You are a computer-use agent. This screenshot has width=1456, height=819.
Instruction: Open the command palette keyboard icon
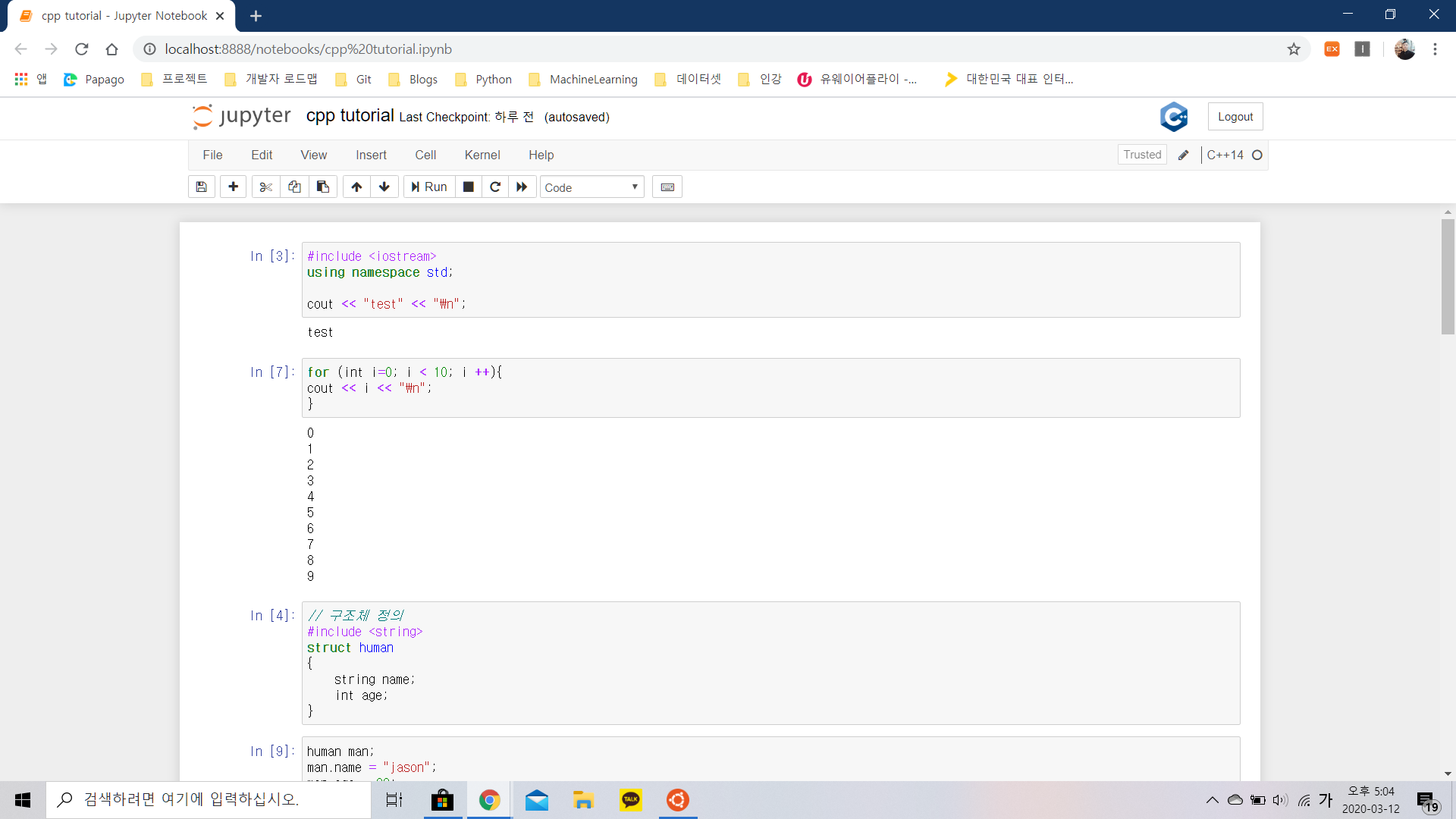pyautogui.click(x=667, y=187)
